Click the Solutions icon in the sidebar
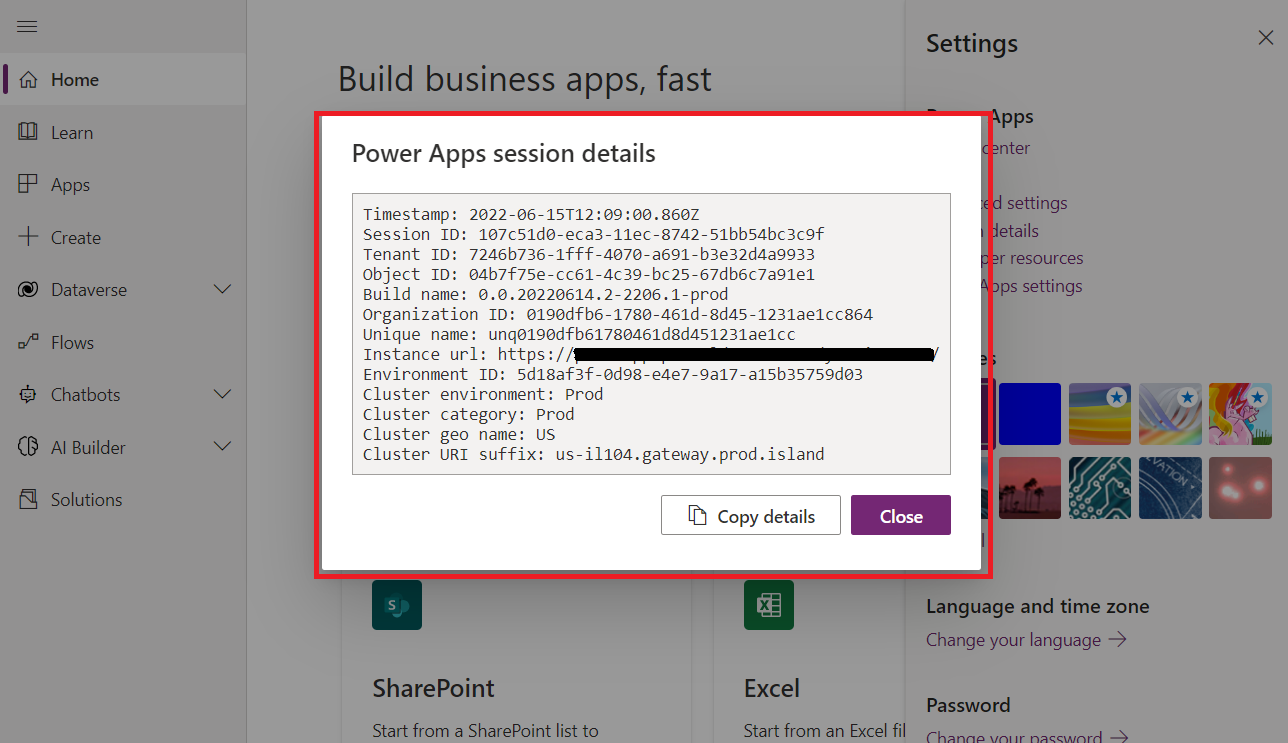The height and width of the screenshot is (743, 1288). pos(28,499)
